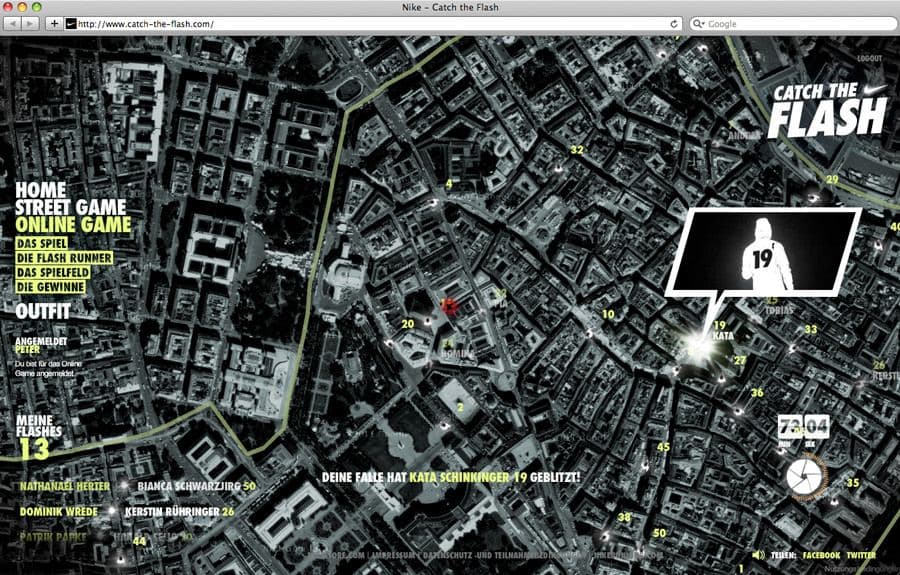Click the flashed name Dominik Wrede
The image size is (900, 575).
point(59,512)
